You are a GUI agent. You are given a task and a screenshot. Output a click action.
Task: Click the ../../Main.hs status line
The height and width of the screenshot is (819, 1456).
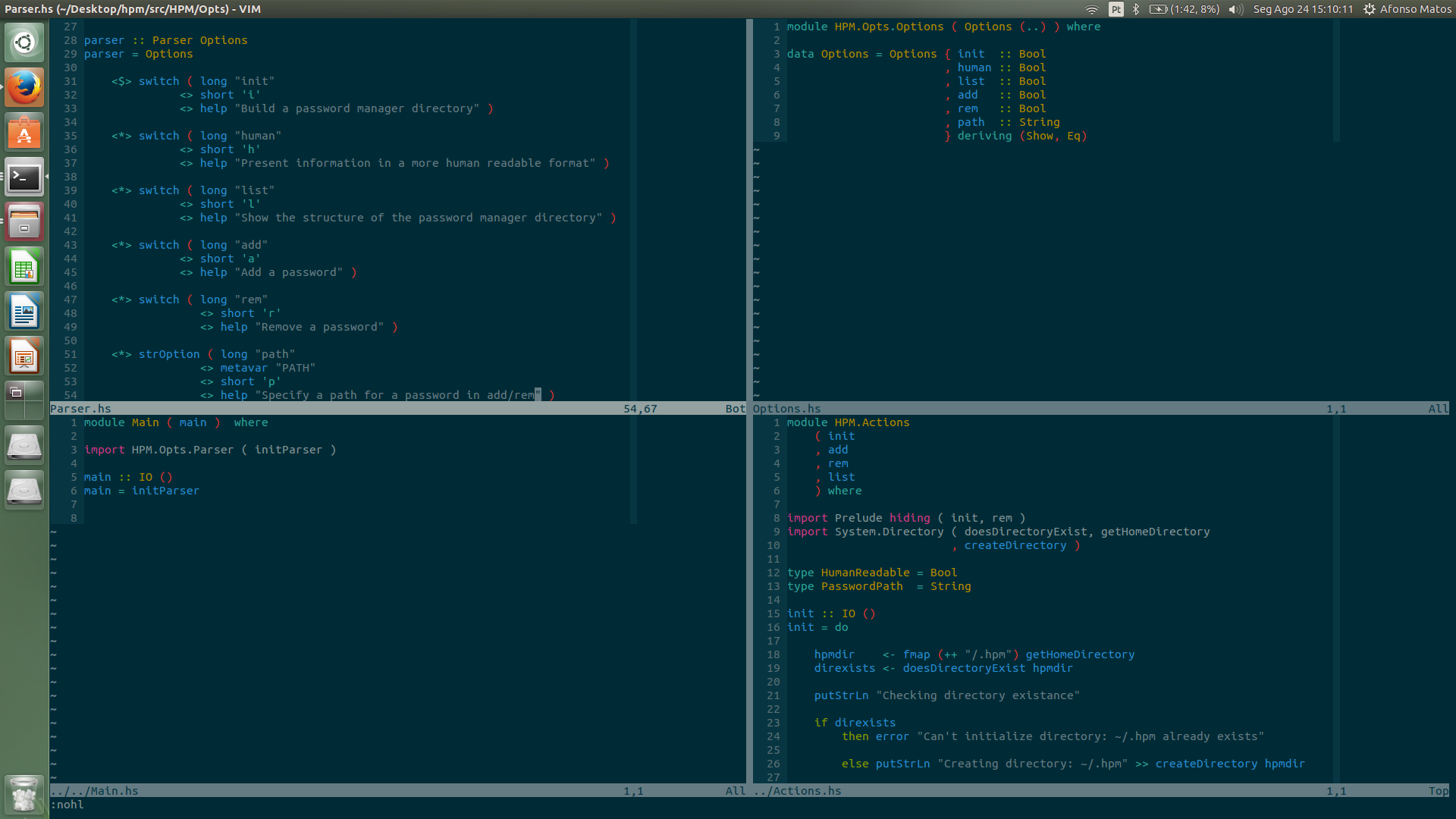(x=398, y=791)
